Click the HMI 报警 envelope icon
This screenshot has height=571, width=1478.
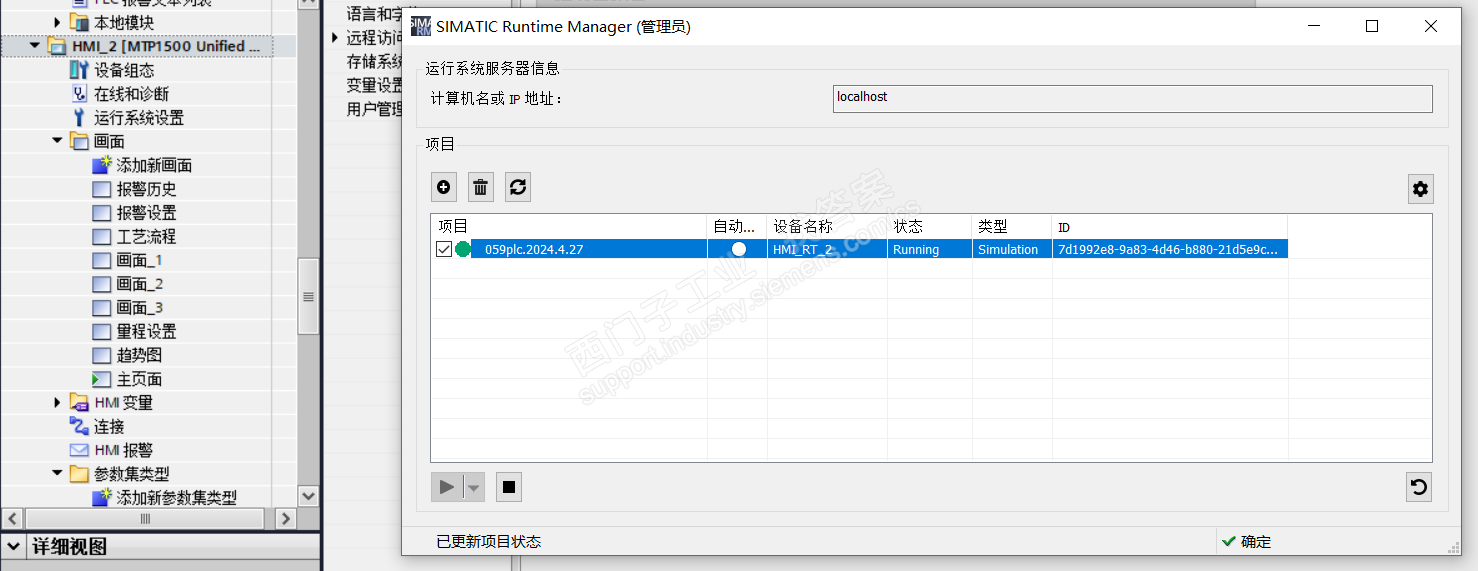coord(79,450)
